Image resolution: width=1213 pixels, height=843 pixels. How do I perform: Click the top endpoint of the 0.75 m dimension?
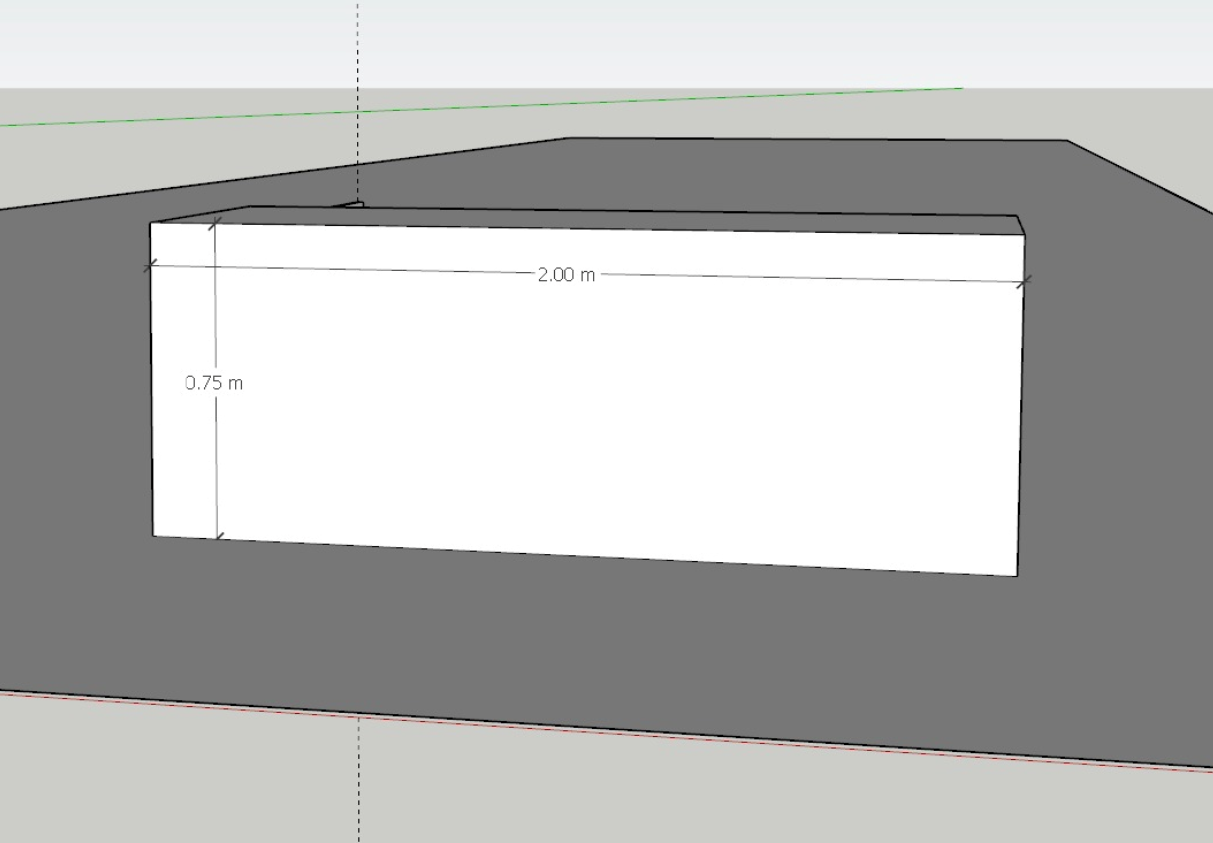pyautogui.click(x=213, y=224)
